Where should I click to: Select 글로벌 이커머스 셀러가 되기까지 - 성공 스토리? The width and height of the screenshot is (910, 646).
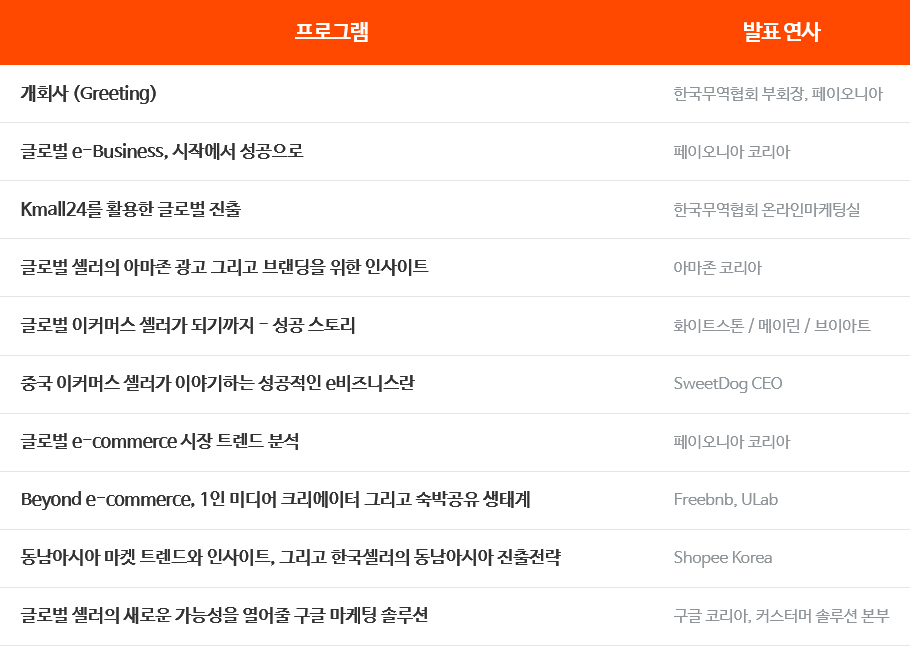pos(187,325)
